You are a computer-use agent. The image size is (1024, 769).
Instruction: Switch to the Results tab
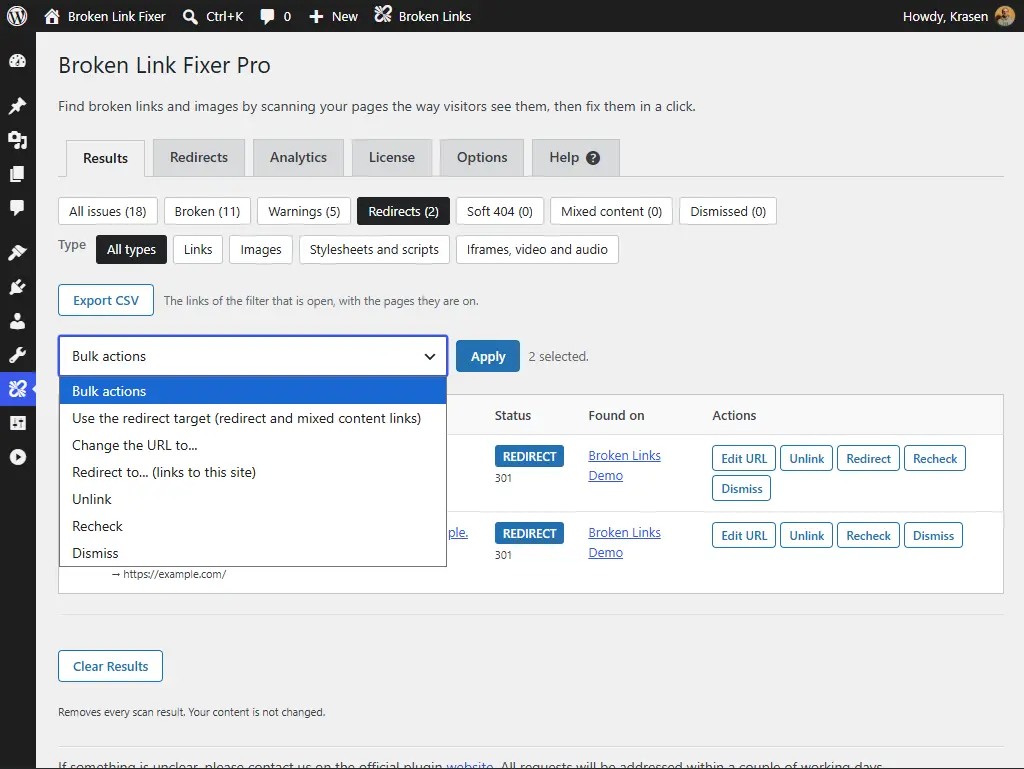click(105, 158)
